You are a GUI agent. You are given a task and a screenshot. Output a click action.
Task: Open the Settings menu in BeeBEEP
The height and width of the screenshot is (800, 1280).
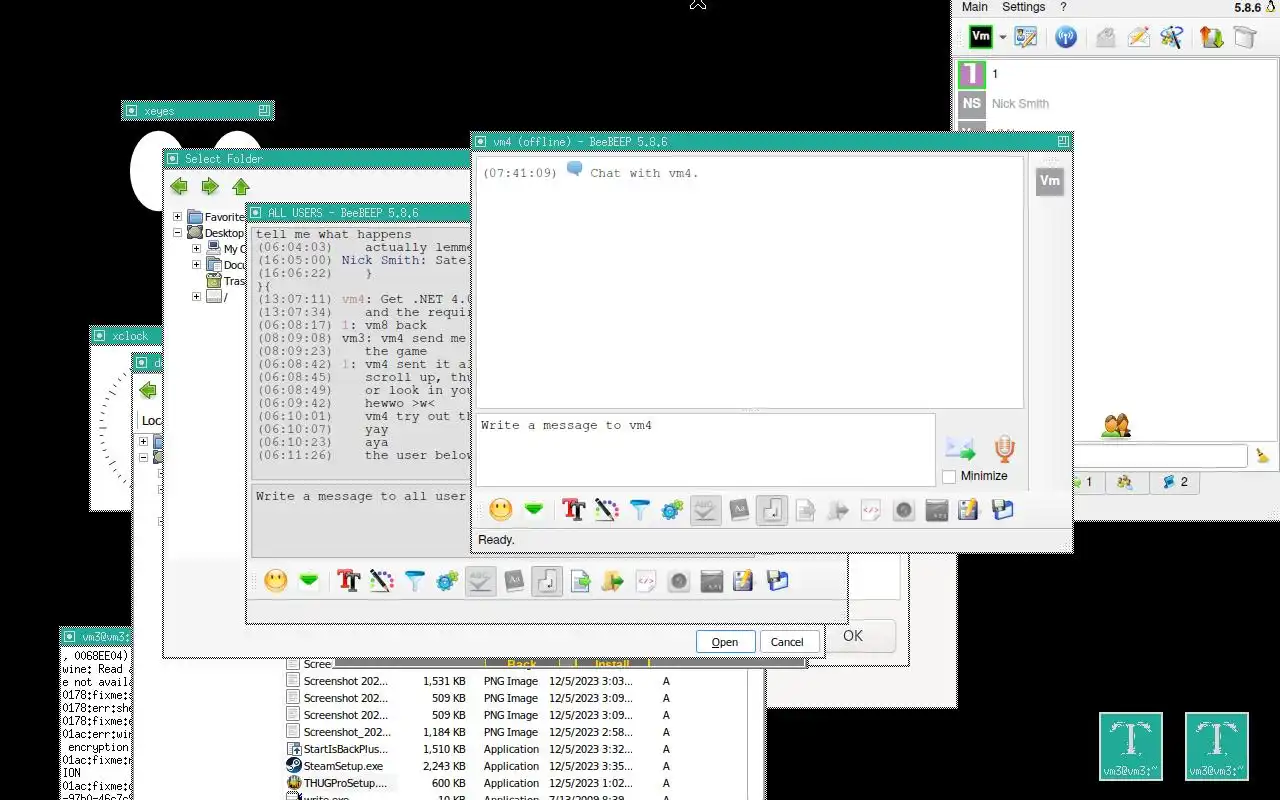click(1024, 7)
